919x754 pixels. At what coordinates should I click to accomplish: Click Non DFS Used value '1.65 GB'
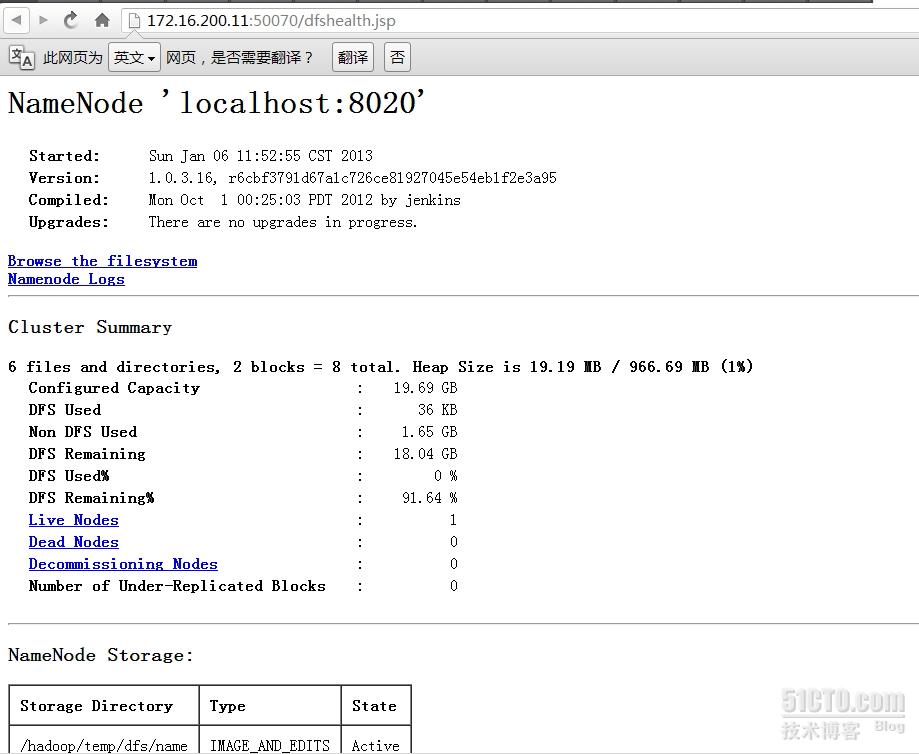[430, 432]
